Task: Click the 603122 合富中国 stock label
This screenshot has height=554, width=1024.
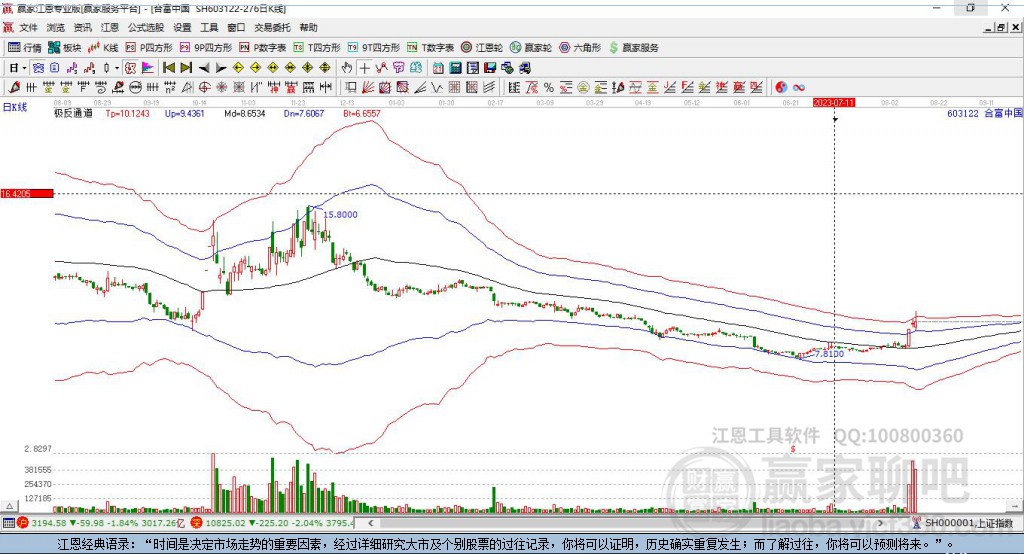Action: point(984,113)
